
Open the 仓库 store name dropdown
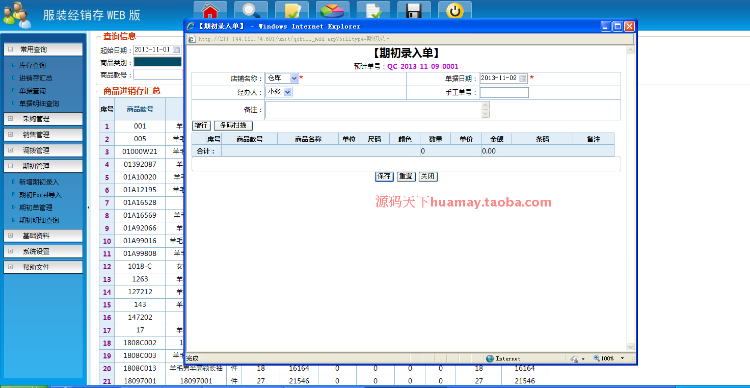click(294, 78)
